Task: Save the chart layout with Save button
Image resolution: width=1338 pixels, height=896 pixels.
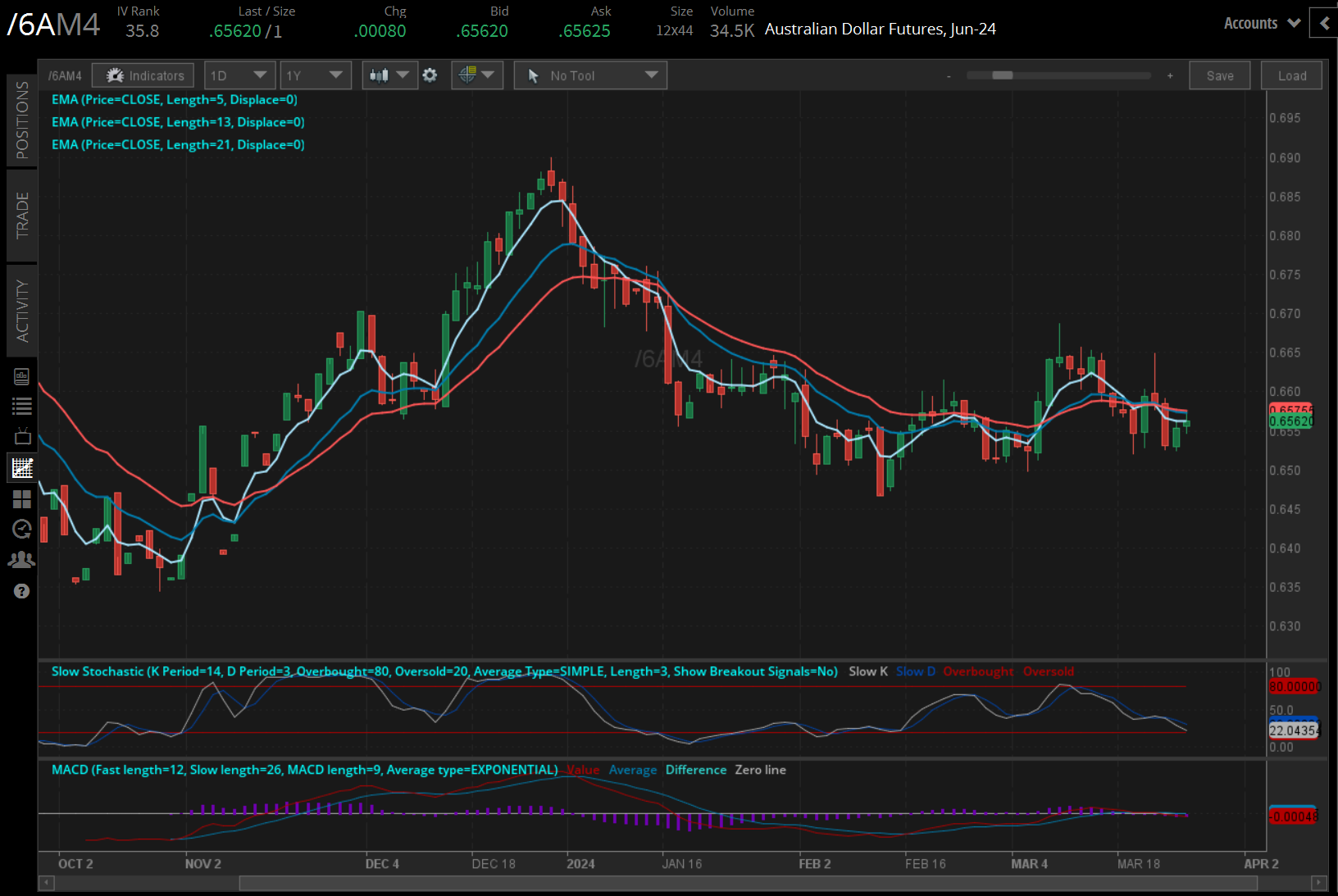Action: (1220, 75)
